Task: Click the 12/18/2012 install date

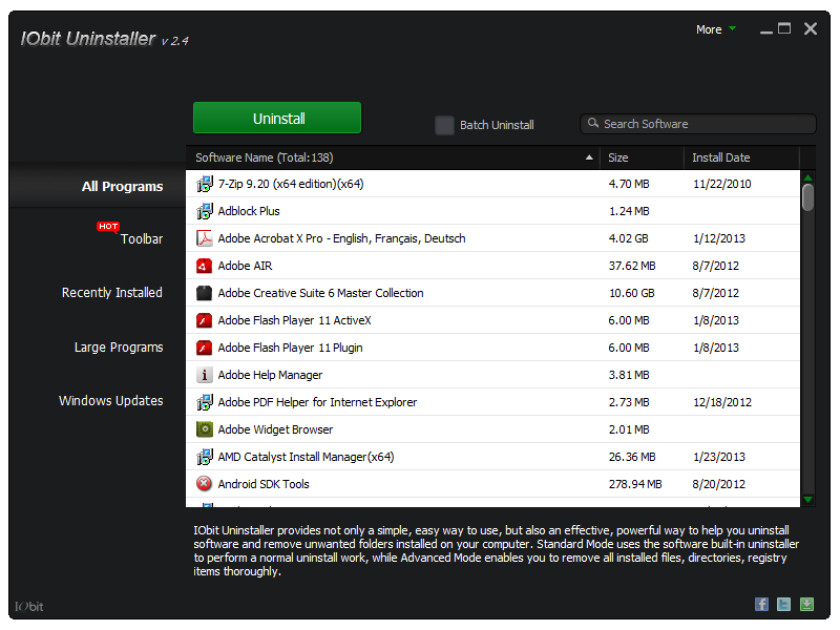Action: coord(722,402)
